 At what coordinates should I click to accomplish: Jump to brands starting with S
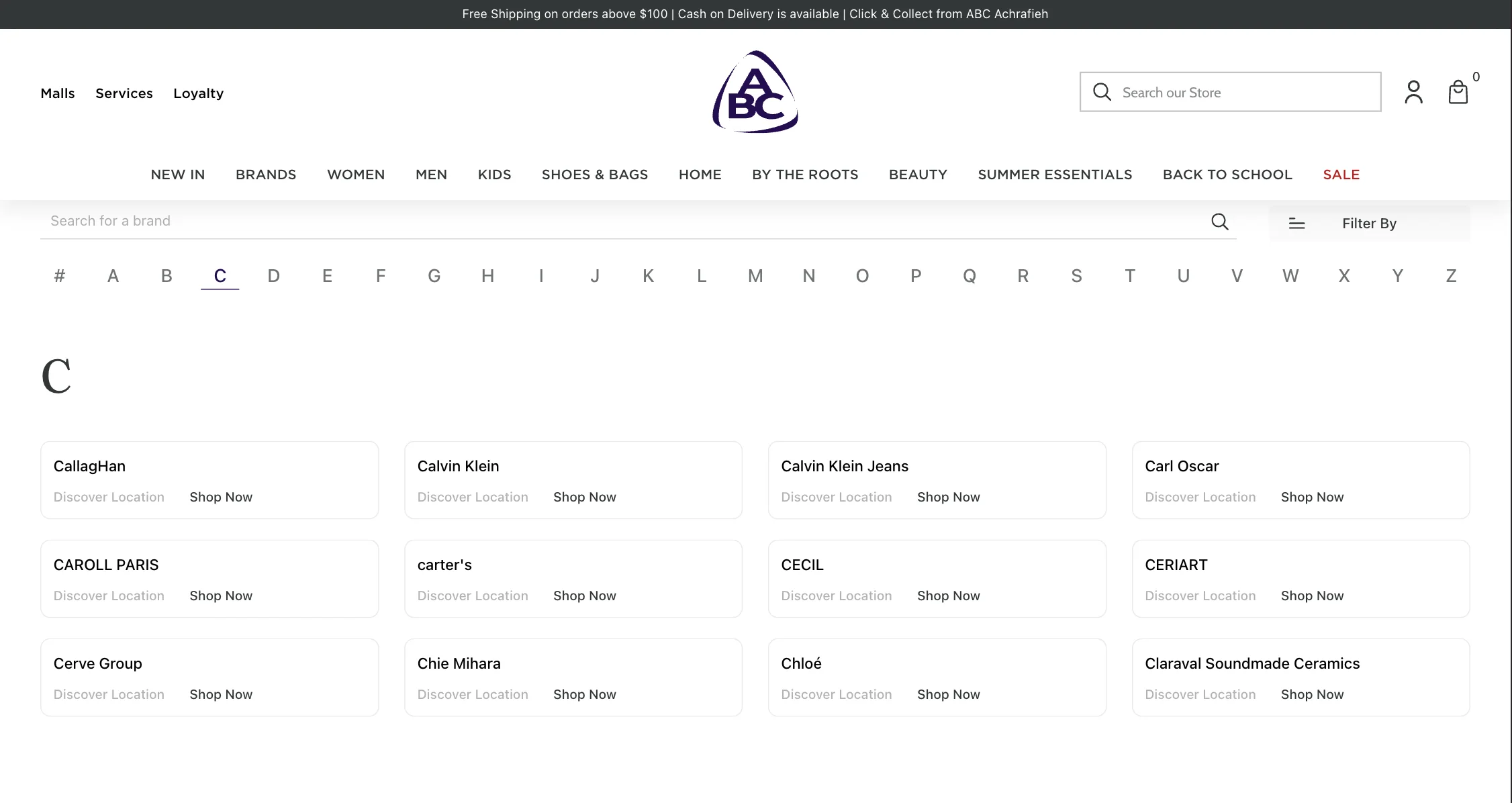pos(1076,276)
